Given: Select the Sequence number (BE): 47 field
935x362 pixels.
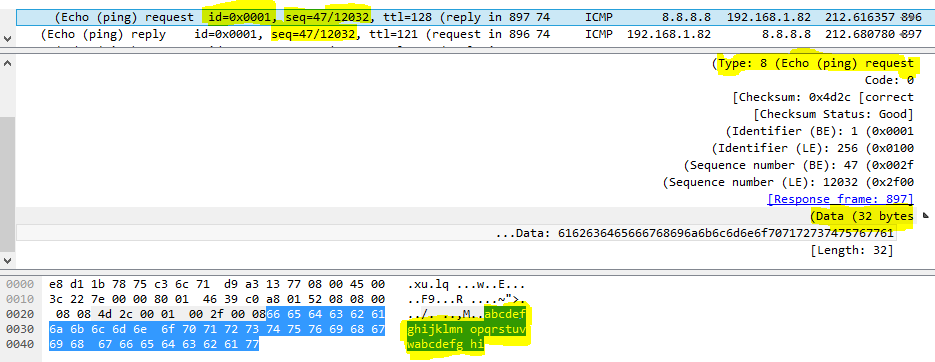Looking at the screenshot, I should tap(798, 165).
